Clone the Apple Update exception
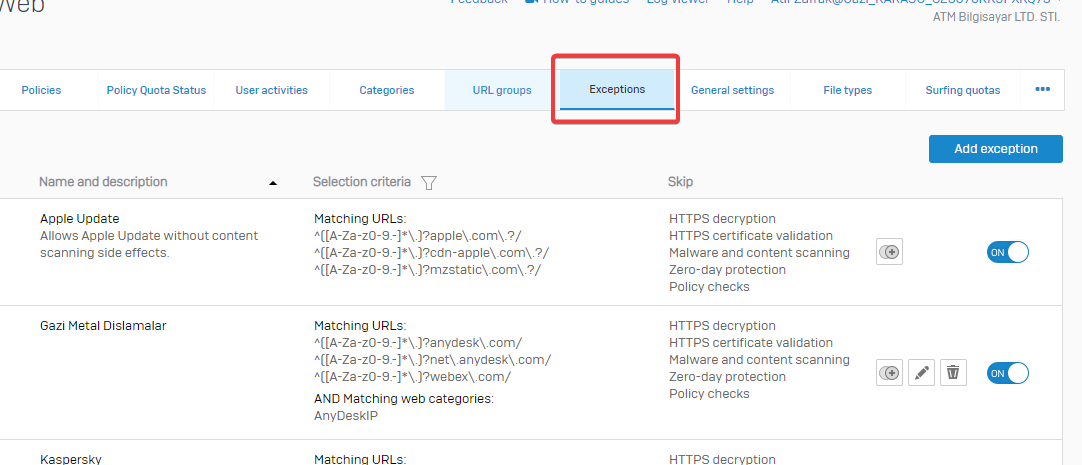 click(x=889, y=253)
